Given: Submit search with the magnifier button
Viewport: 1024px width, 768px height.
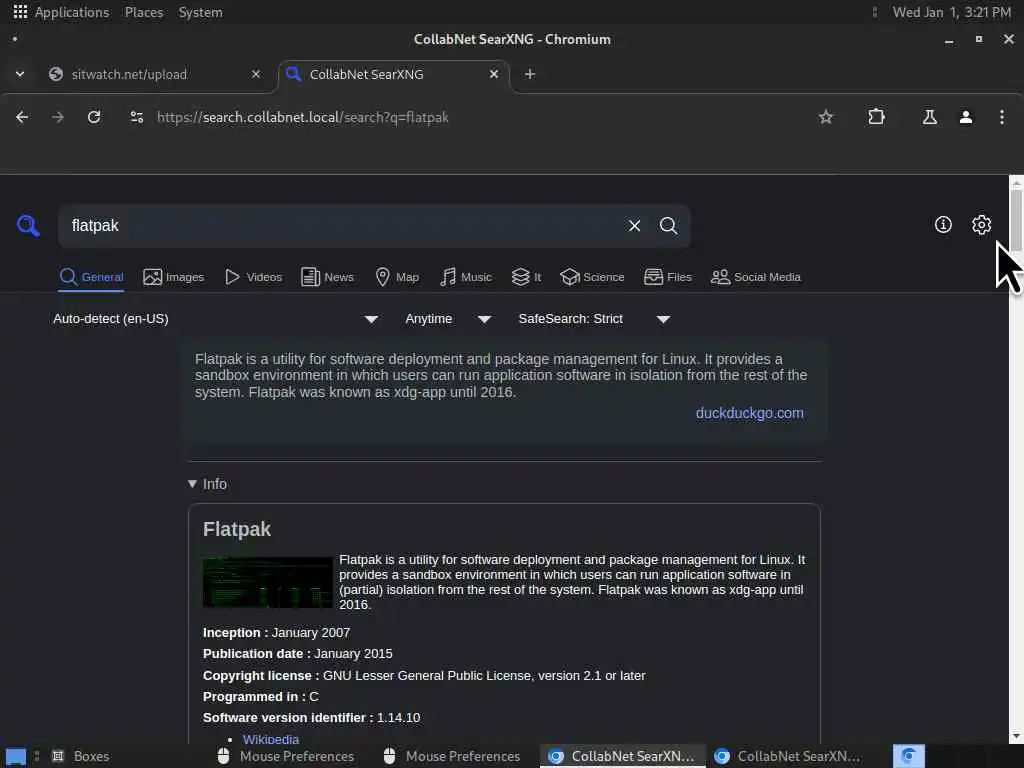Looking at the screenshot, I should point(668,225).
